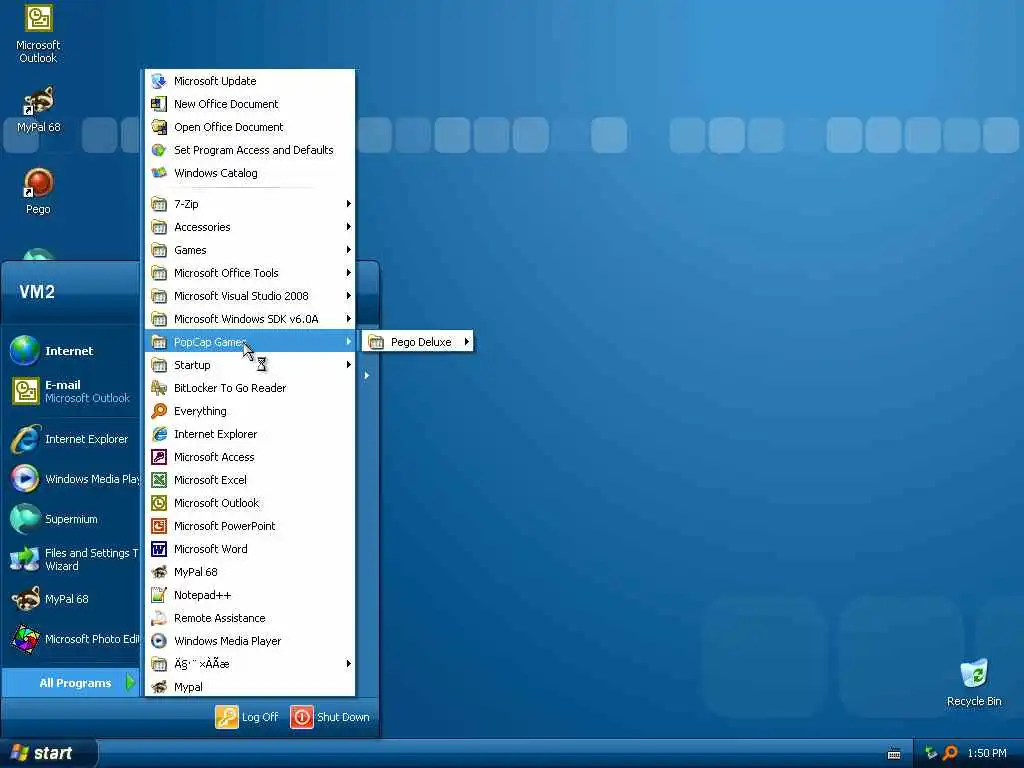Screen dimensions: 1024x768
Task: Click Everything magnifier icon in system tray
Action: tap(950, 753)
